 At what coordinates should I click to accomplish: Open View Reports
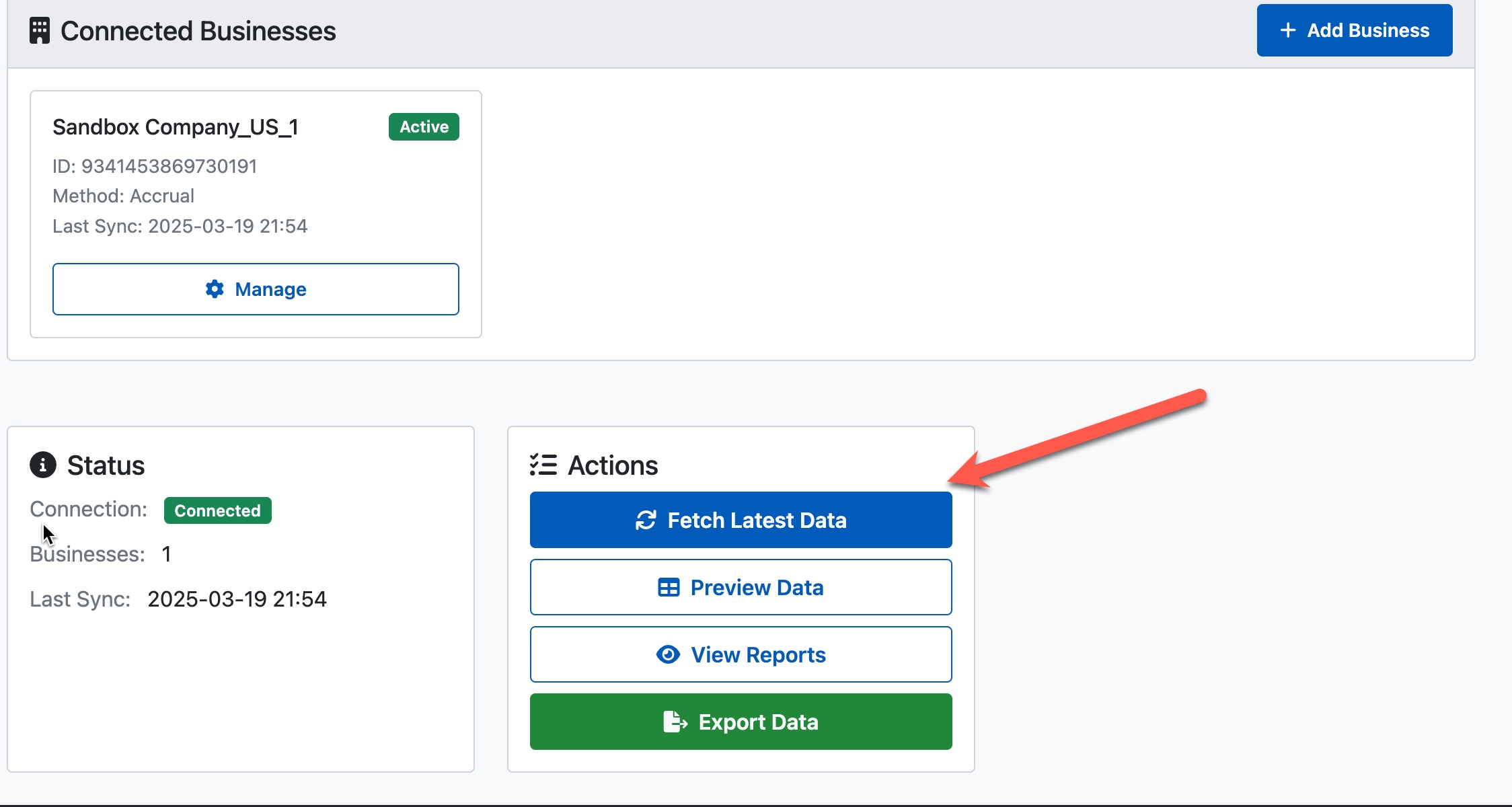coord(741,654)
